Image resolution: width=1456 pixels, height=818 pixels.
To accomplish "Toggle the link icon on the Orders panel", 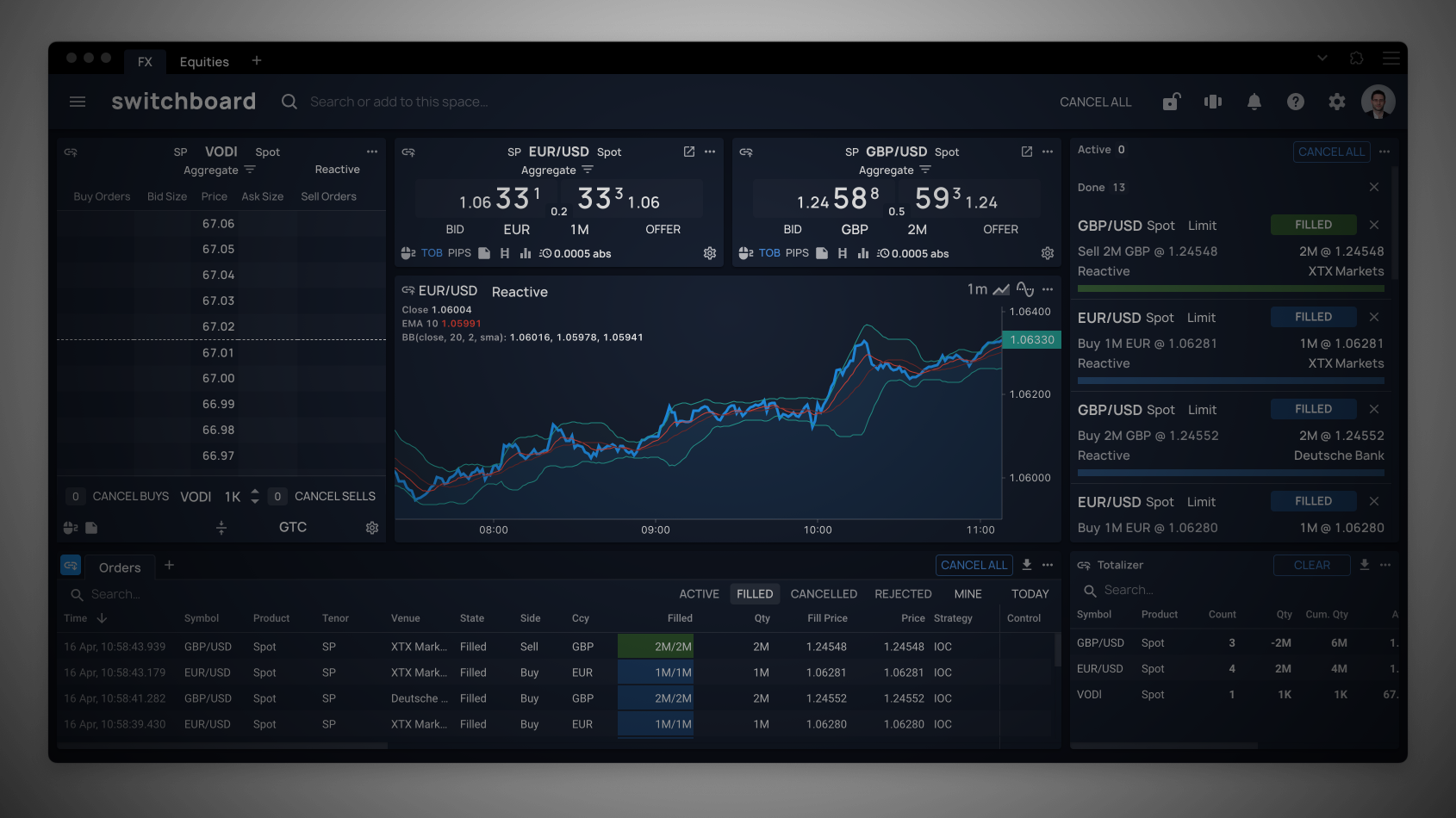I will point(70,565).
